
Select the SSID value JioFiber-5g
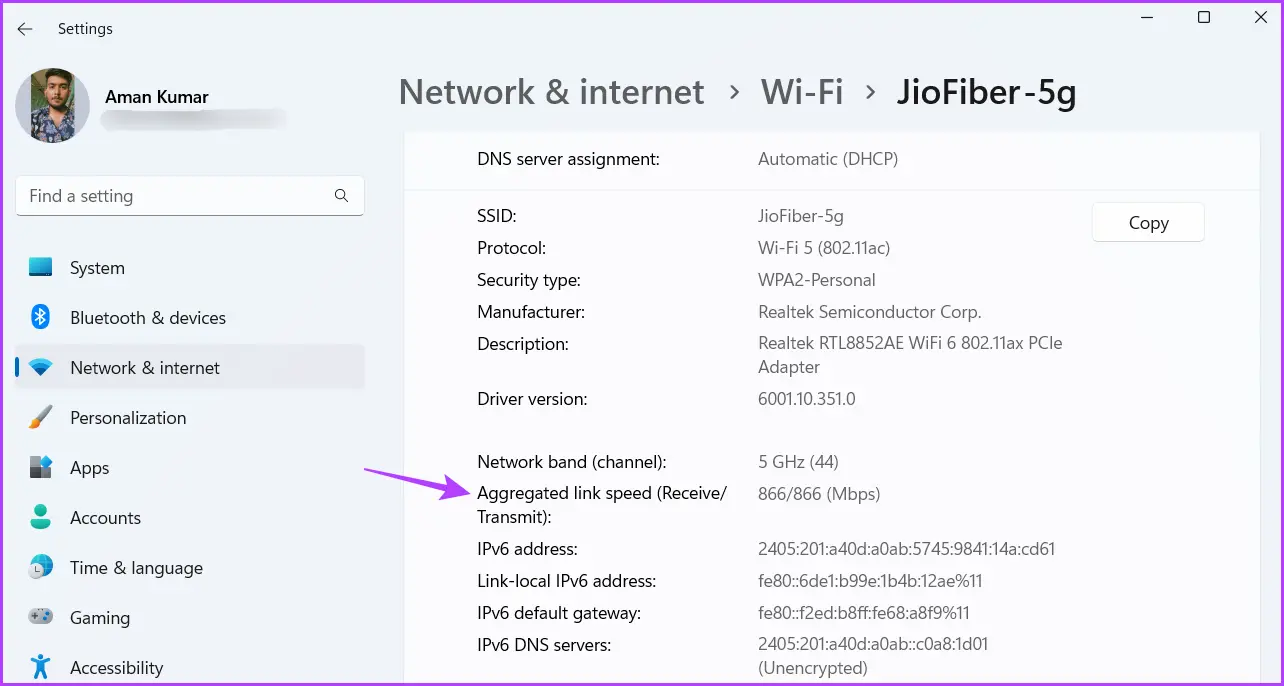coord(801,216)
